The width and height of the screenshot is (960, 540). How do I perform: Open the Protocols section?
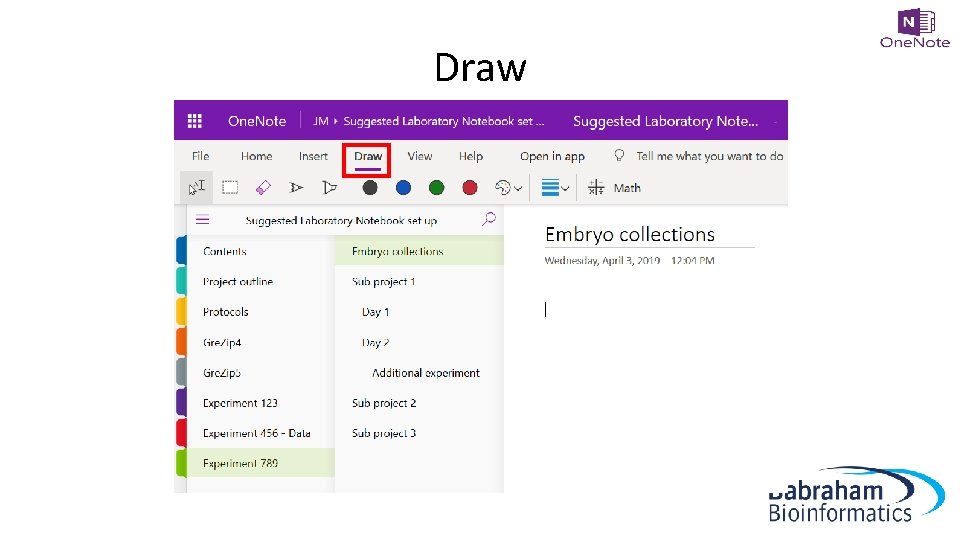[226, 312]
